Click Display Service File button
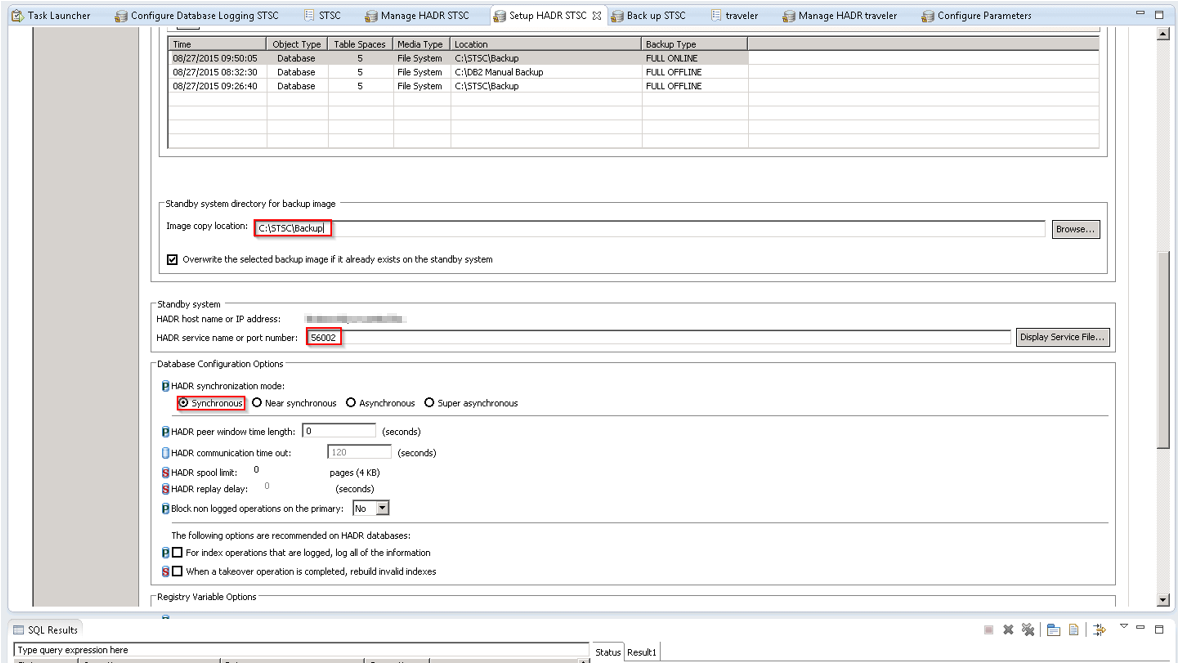This screenshot has height=663, width=1178. 1062,338
